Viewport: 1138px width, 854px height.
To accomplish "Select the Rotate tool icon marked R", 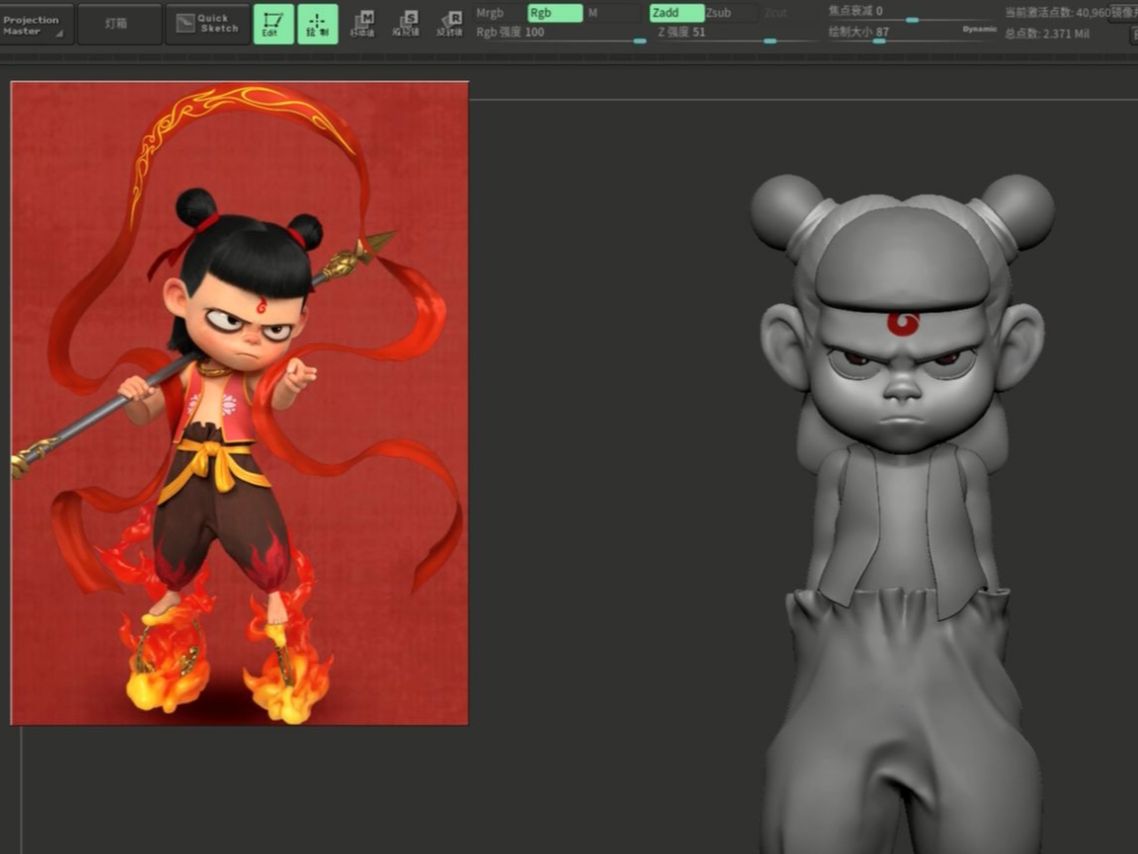I will pos(449,24).
